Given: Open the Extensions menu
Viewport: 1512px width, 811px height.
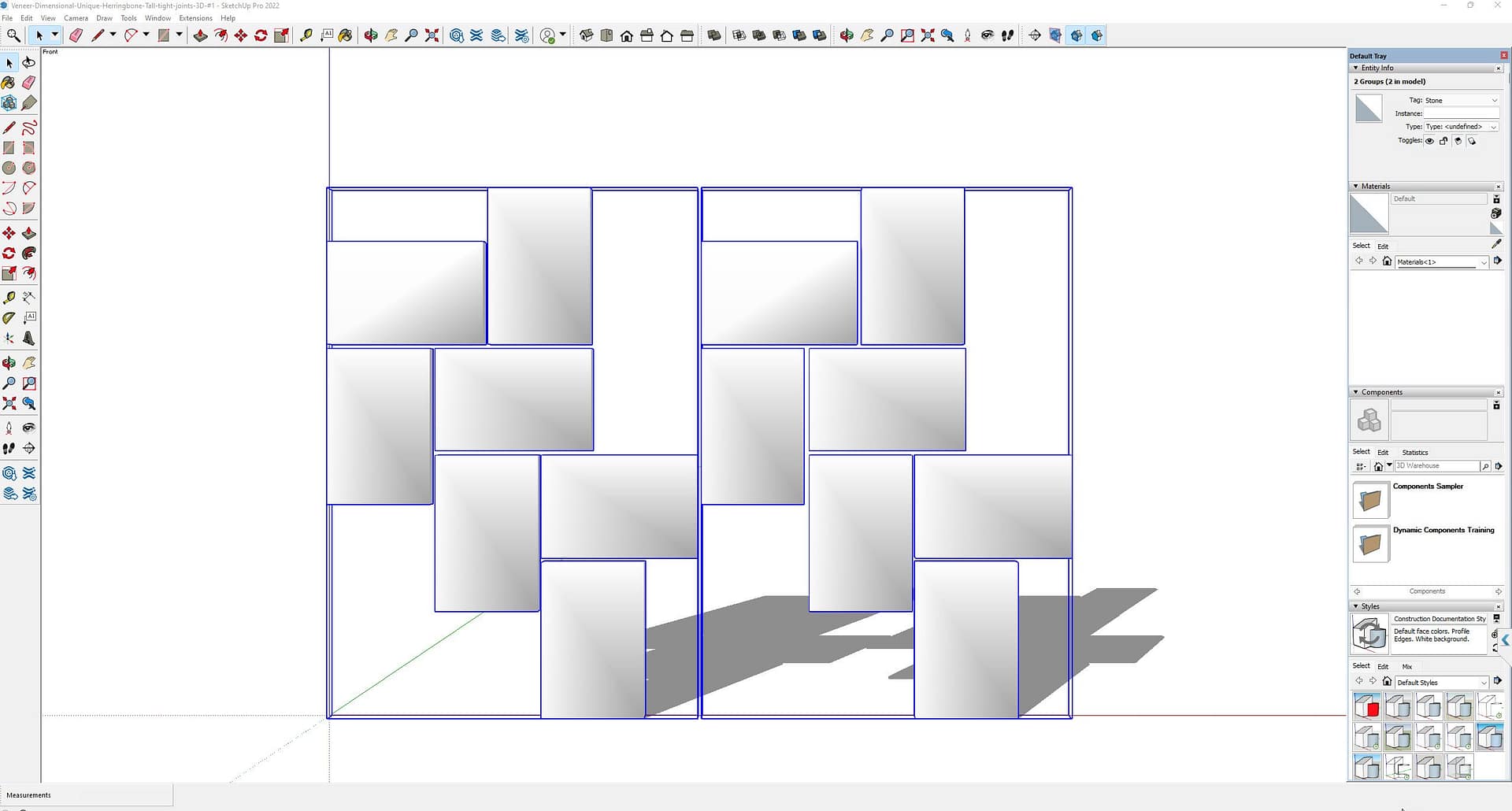Looking at the screenshot, I should [195, 18].
